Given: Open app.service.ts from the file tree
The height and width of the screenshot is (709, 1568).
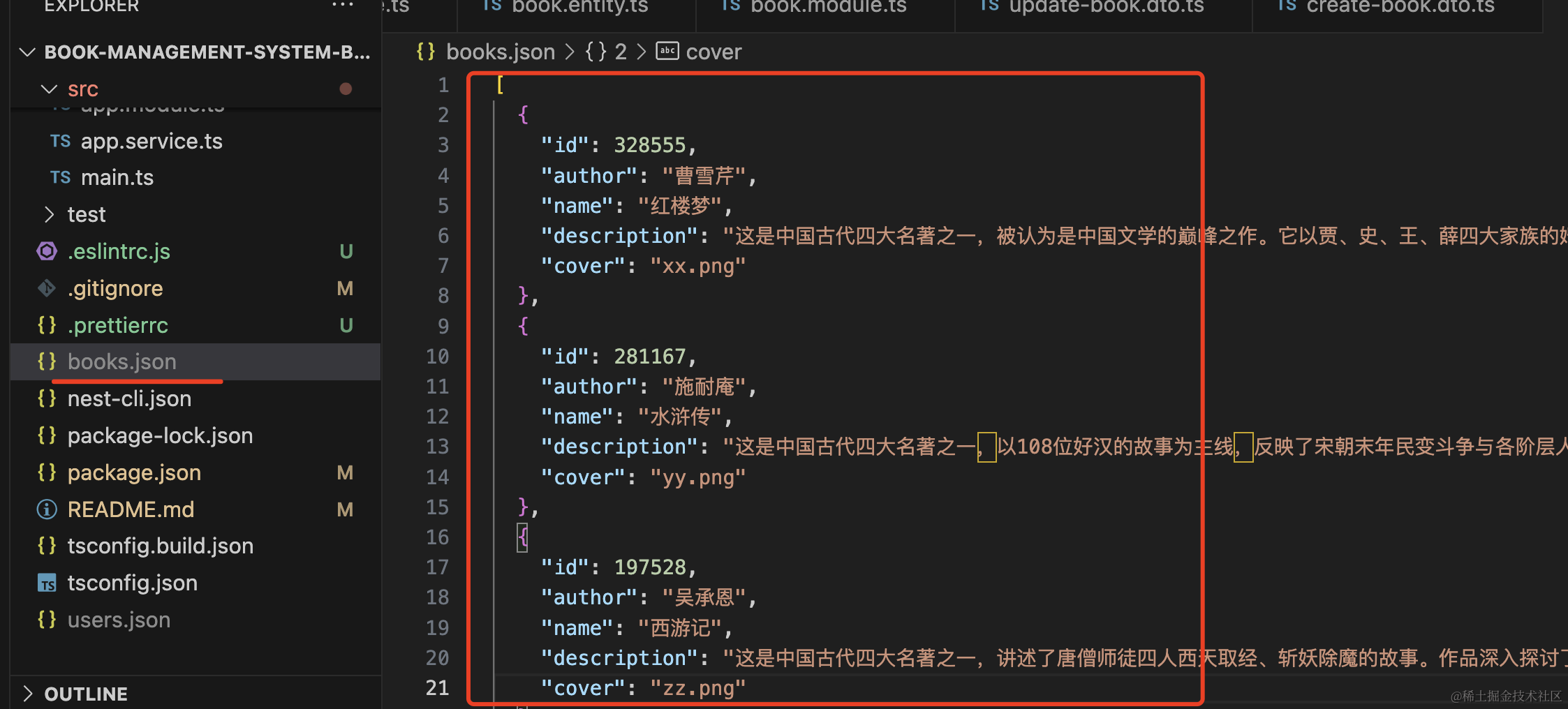Looking at the screenshot, I should (x=151, y=141).
